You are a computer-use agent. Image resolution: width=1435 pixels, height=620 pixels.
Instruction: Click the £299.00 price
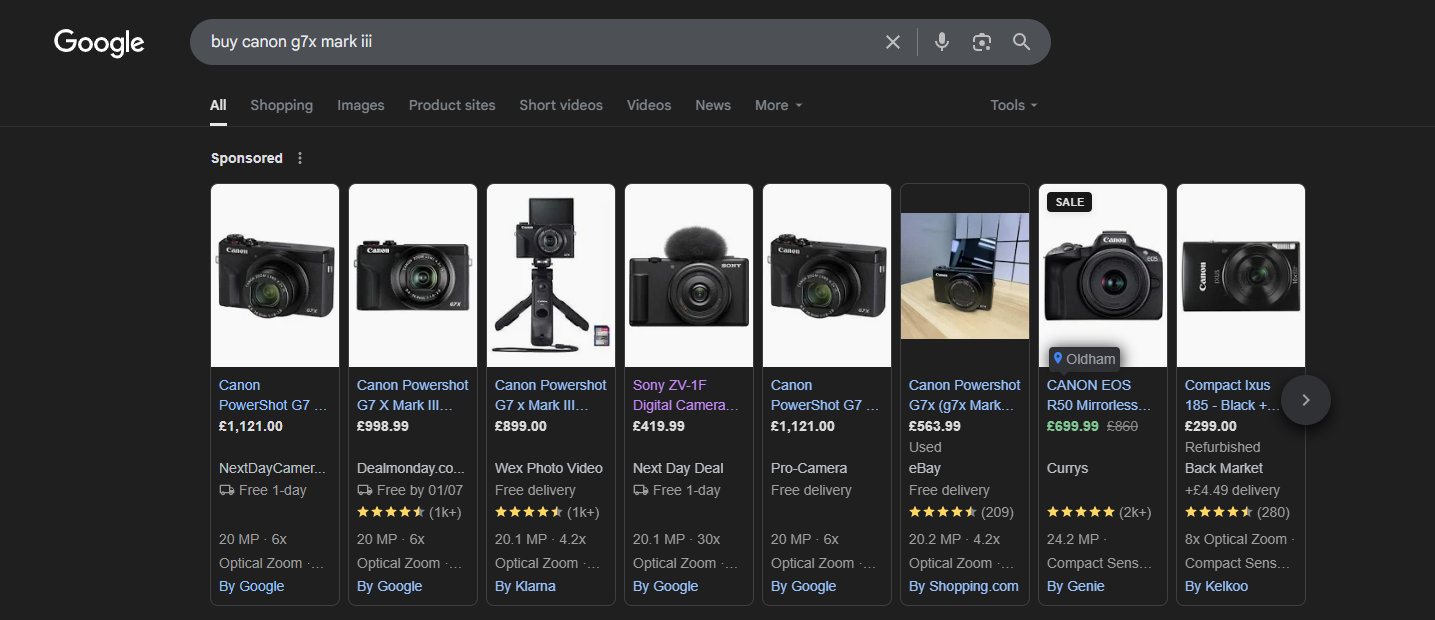coord(1211,426)
